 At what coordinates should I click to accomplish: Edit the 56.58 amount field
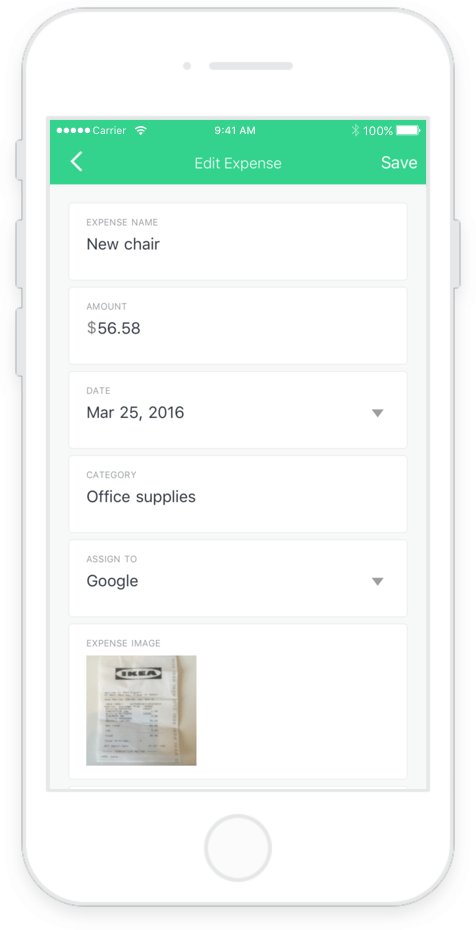[238, 326]
